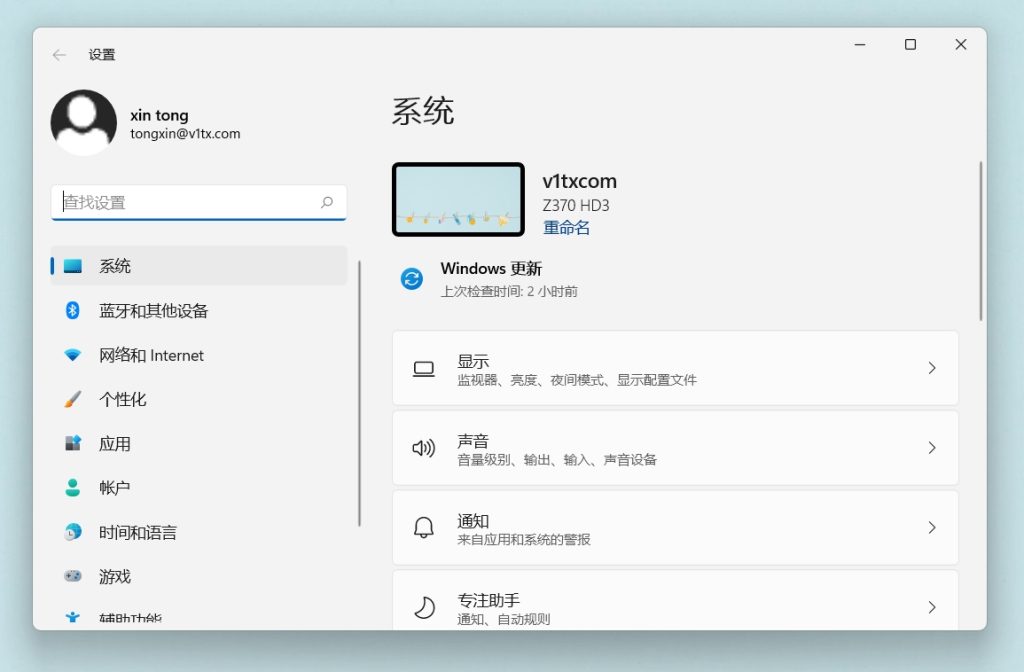
Task: Click the 系统 monitor icon in sidebar
Action: coord(72,266)
